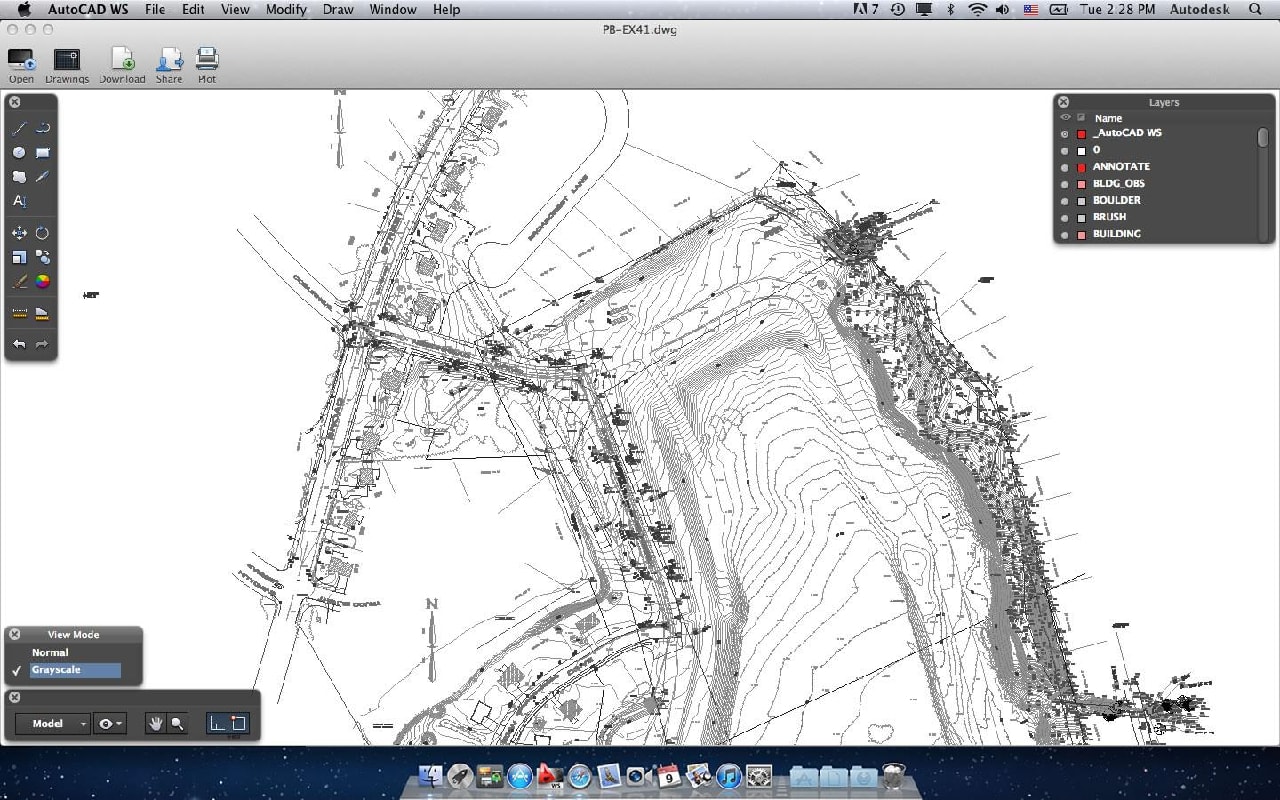Click the _AutoCAD WS red color swatch
Screen dimensions: 1280x800
(x=1083, y=132)
